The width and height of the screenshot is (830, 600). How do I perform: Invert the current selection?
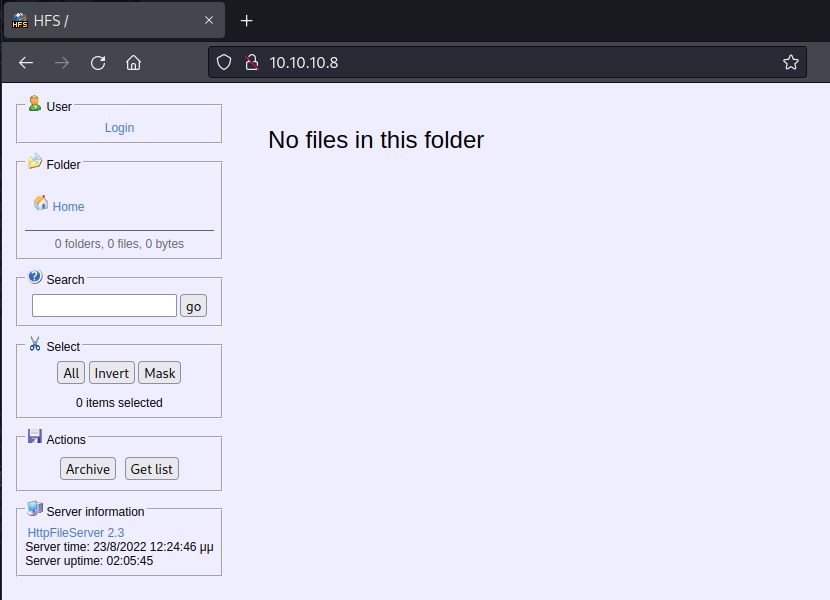click(111, 373)
